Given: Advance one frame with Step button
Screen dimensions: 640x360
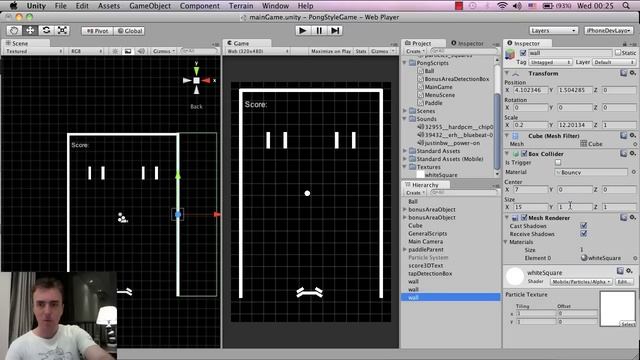Looking at the screenshot, I should coord(335,31).
